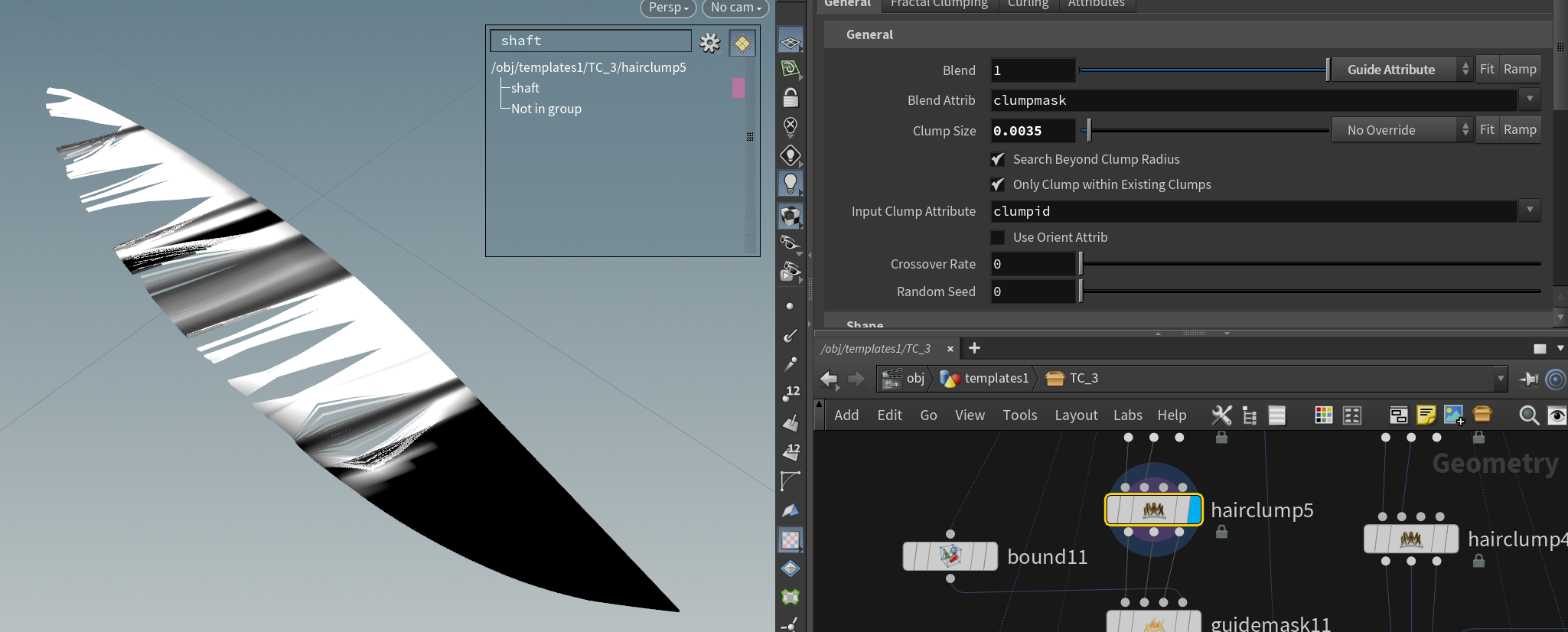Click the magnifier find-node icon
The width and height of the screenshot is (1568, 632).
click(x=1528, y=415)
